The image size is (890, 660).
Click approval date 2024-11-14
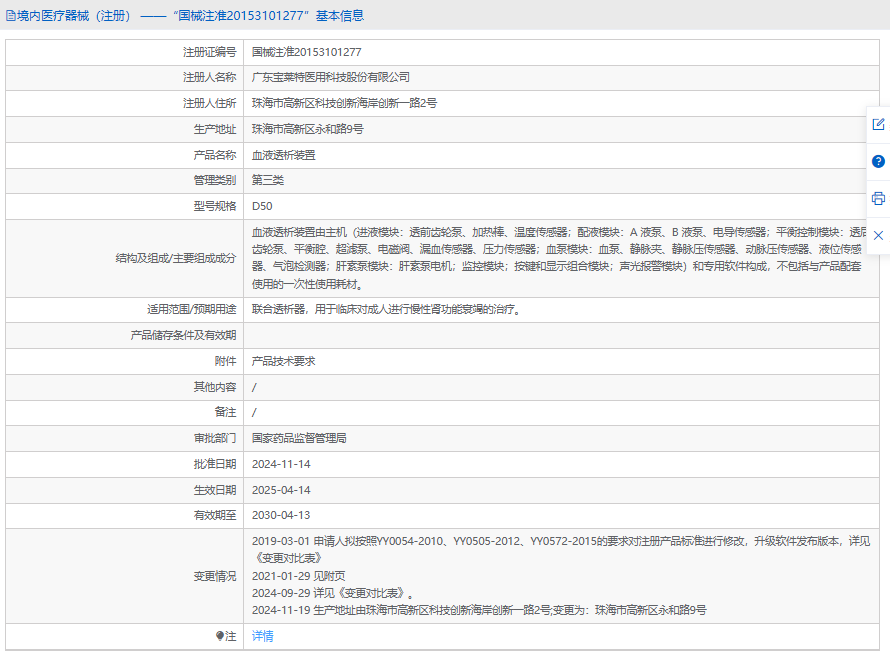point(281,464)
